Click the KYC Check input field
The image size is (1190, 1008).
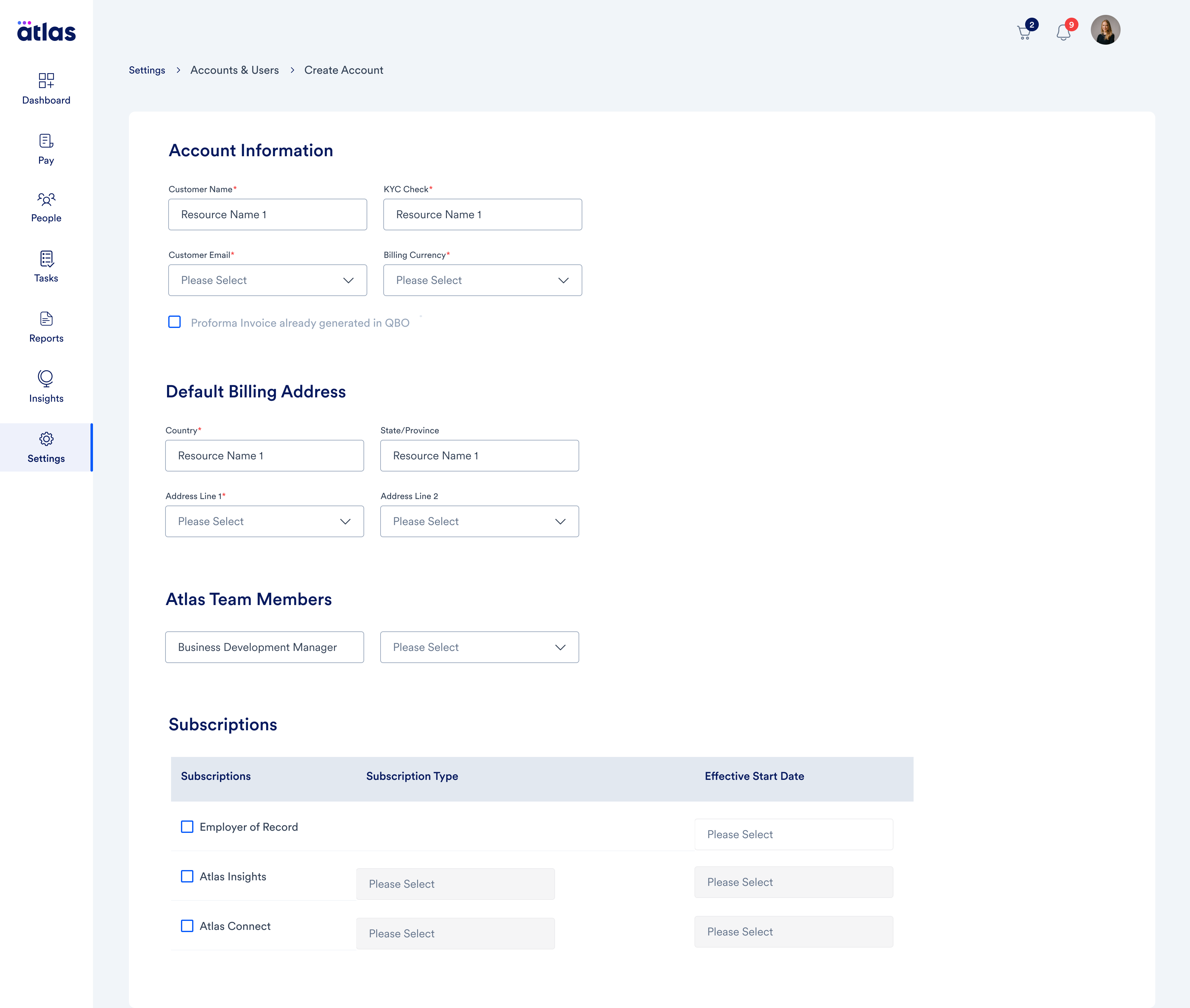(483, 214)
